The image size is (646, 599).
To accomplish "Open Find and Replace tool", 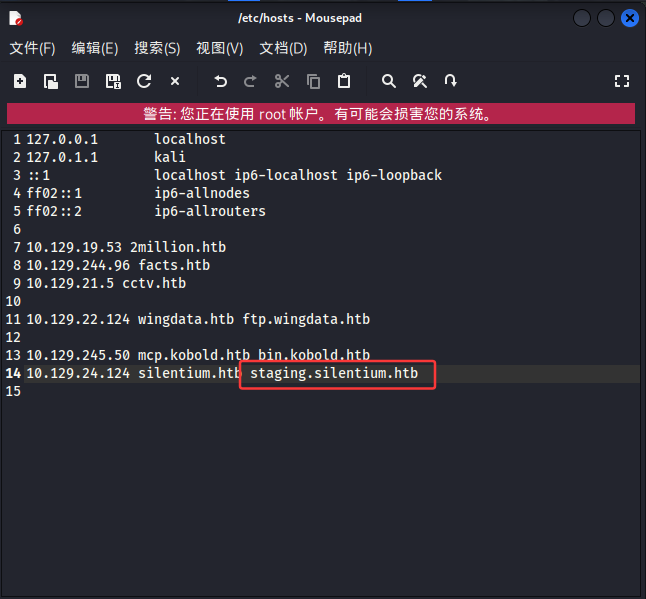I will tap(420, 81).
